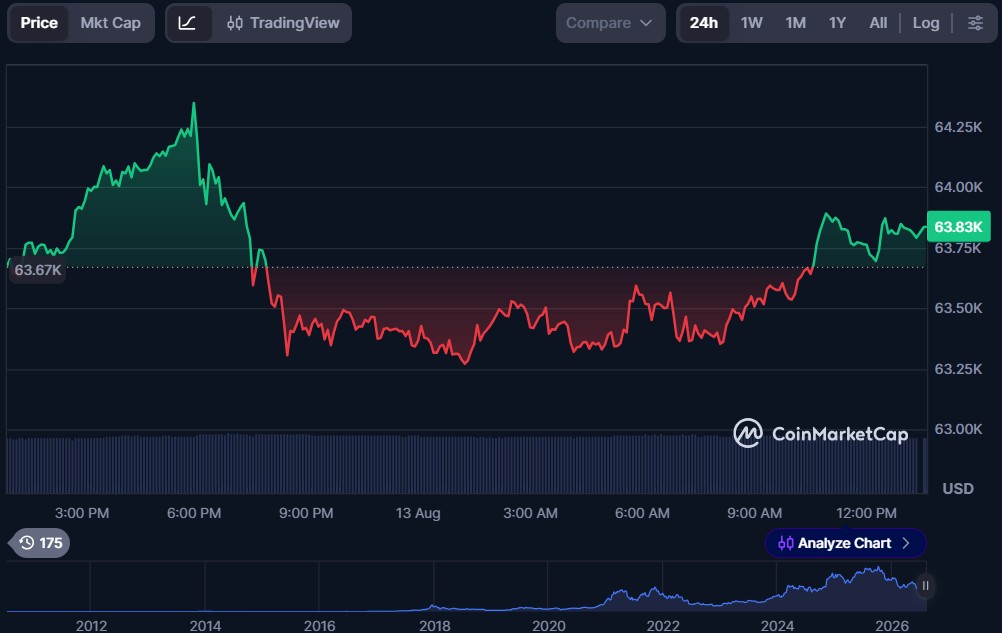Viewport: 1002px width, 633px height.
Task: Click 2022 on the history timeline
Action: (x=663, y=625)
